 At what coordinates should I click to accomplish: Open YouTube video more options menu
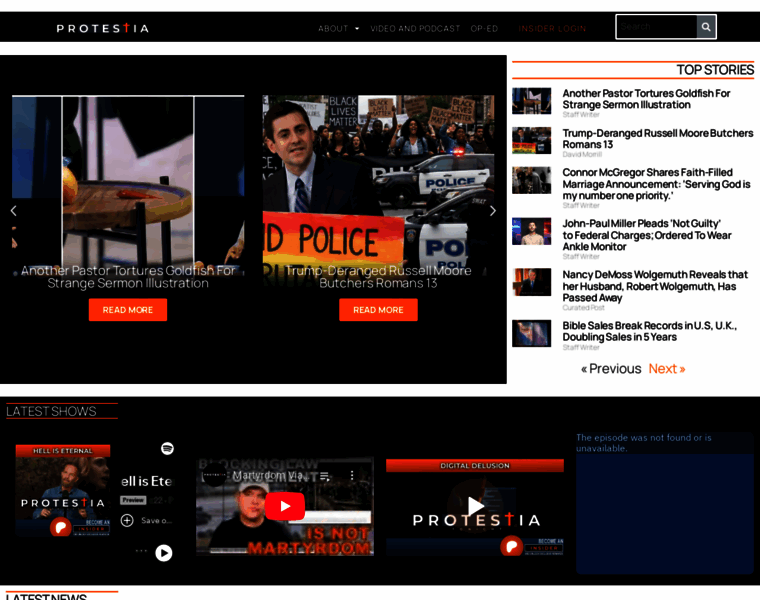pyautogui.click(x=352, y=476)
